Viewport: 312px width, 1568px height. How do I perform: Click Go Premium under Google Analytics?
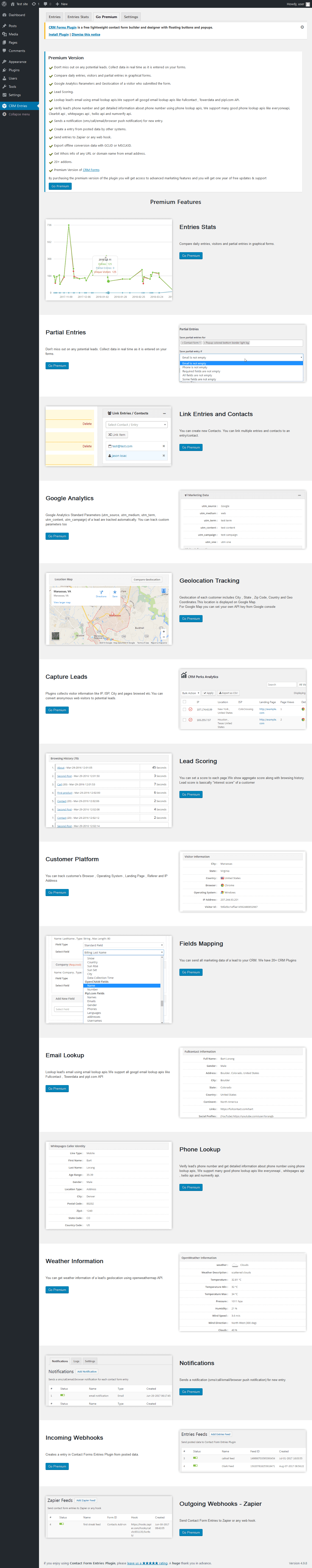pyautogui.click(x=57, y=536)
